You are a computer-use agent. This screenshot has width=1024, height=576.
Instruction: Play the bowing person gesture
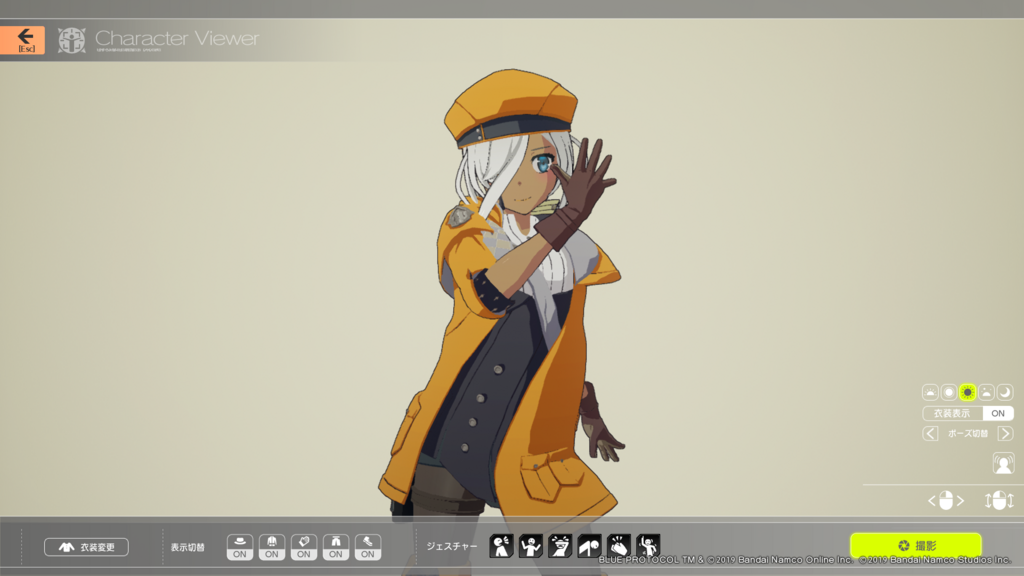coord(589,546)
